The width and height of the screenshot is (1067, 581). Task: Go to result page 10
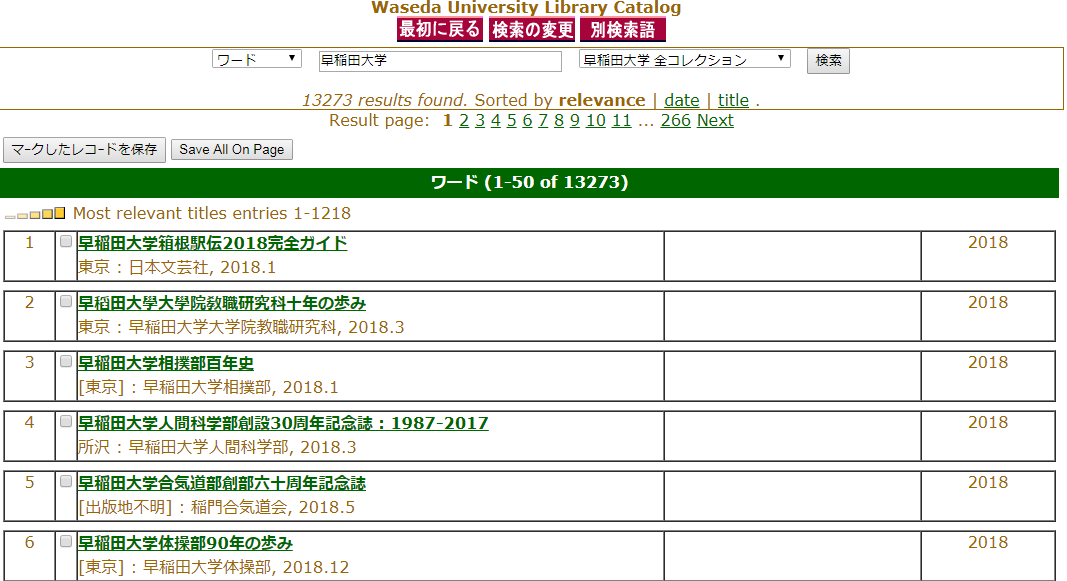[595, 120]
